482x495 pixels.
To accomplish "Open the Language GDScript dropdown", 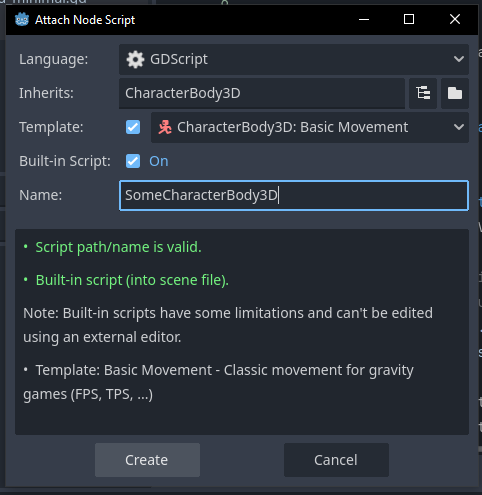I will (x=294, y=59).
